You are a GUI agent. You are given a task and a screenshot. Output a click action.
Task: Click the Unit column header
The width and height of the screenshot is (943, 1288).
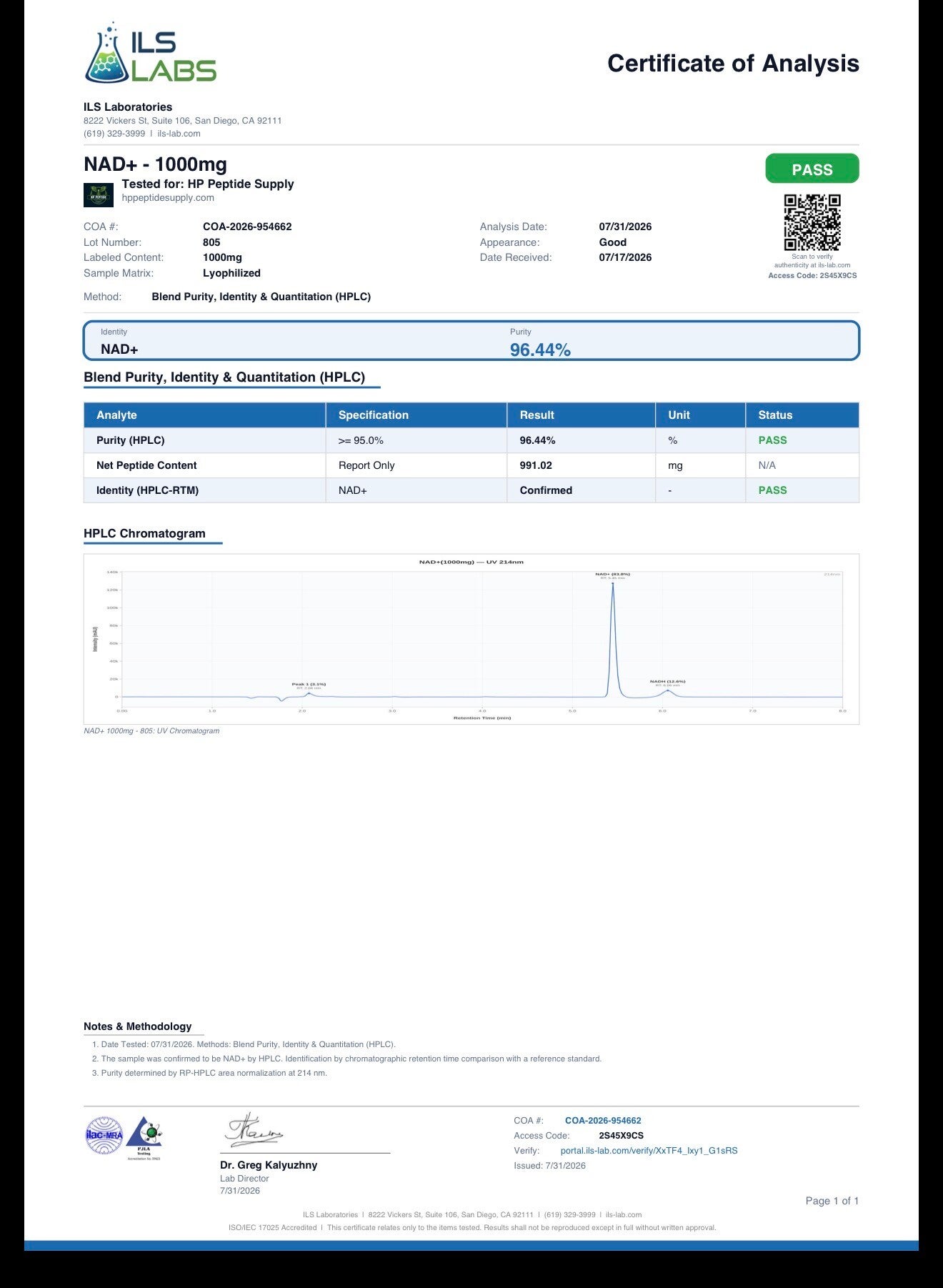click(x=701, y=415)
